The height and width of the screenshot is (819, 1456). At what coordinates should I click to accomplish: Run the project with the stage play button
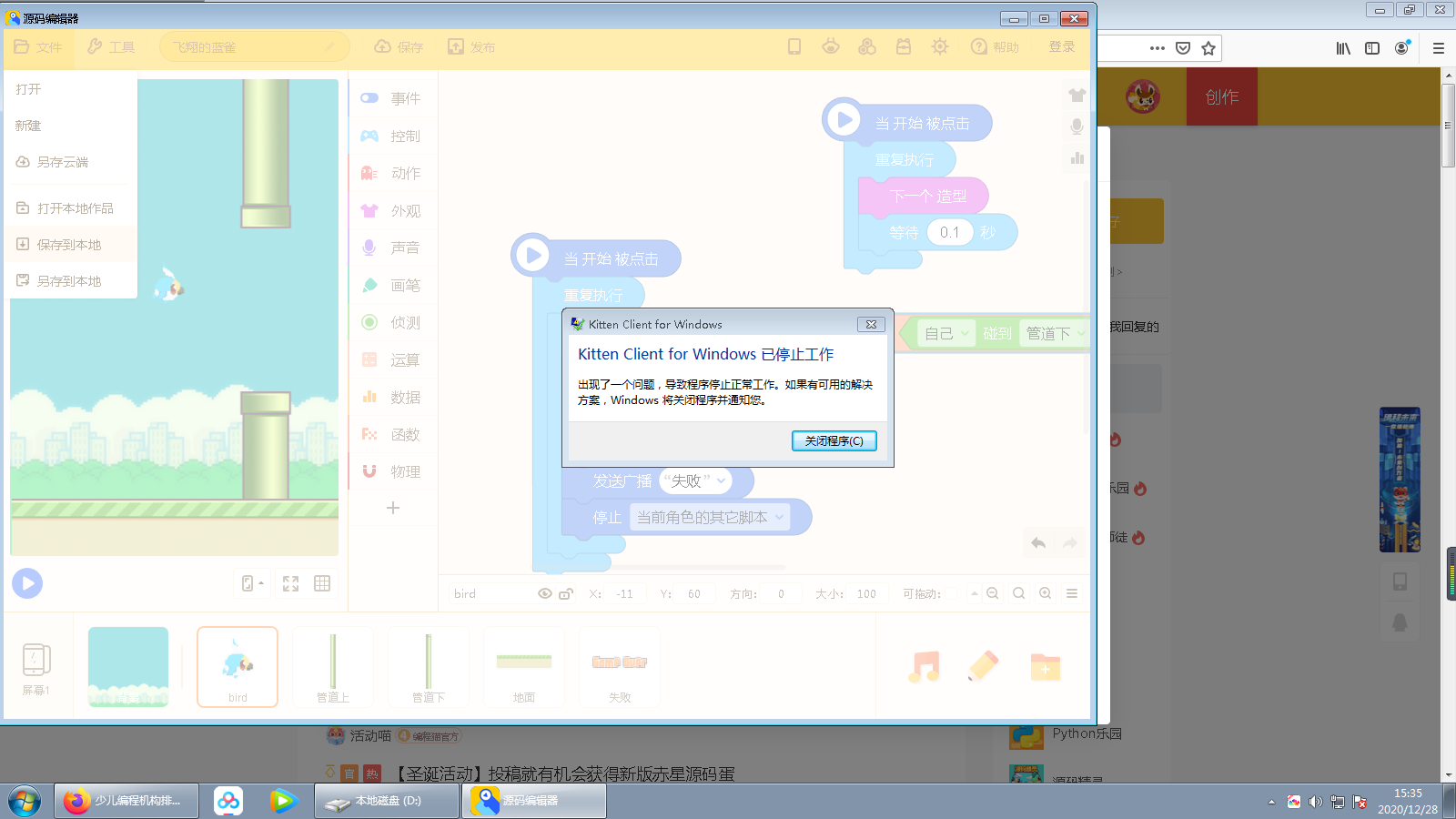point(27,583)
